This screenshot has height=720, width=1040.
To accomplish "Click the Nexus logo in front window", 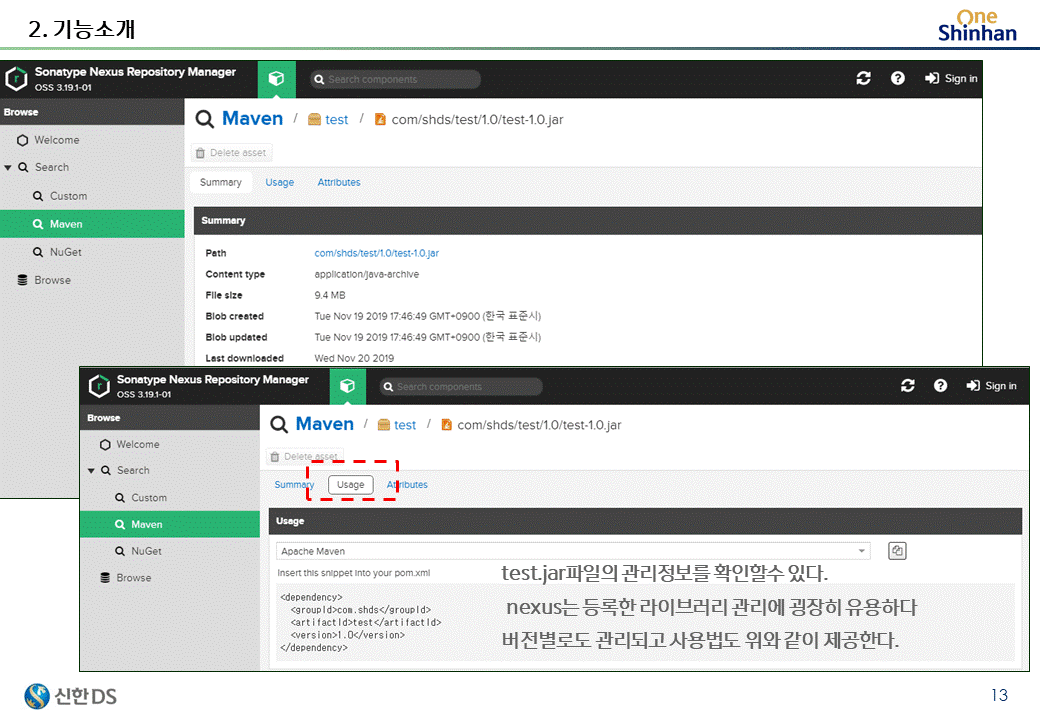I will tap(99, 385).
